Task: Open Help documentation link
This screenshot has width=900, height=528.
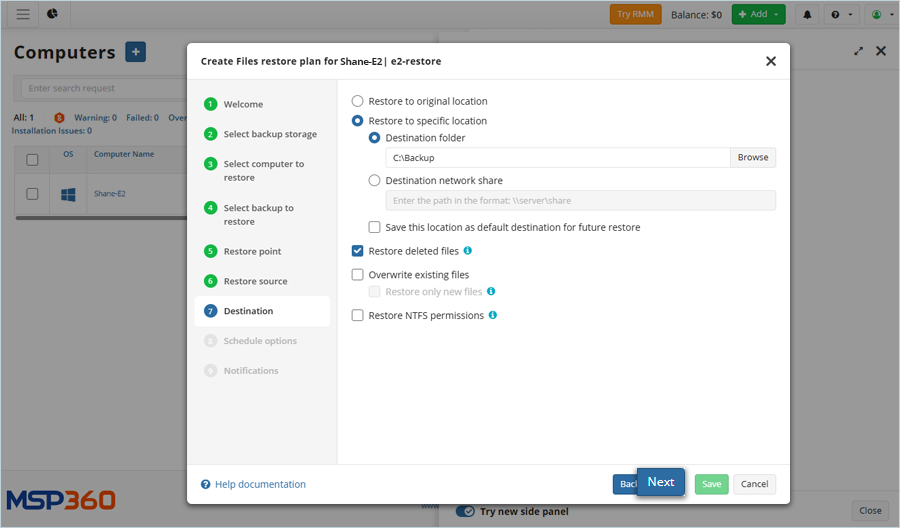Action: tap(259, 484)
